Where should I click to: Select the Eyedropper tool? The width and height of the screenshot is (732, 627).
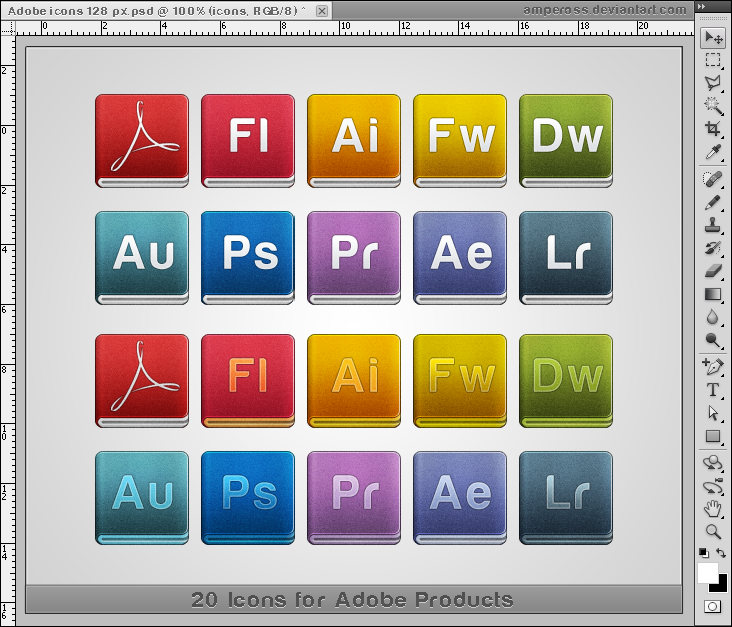coord(713,152)
